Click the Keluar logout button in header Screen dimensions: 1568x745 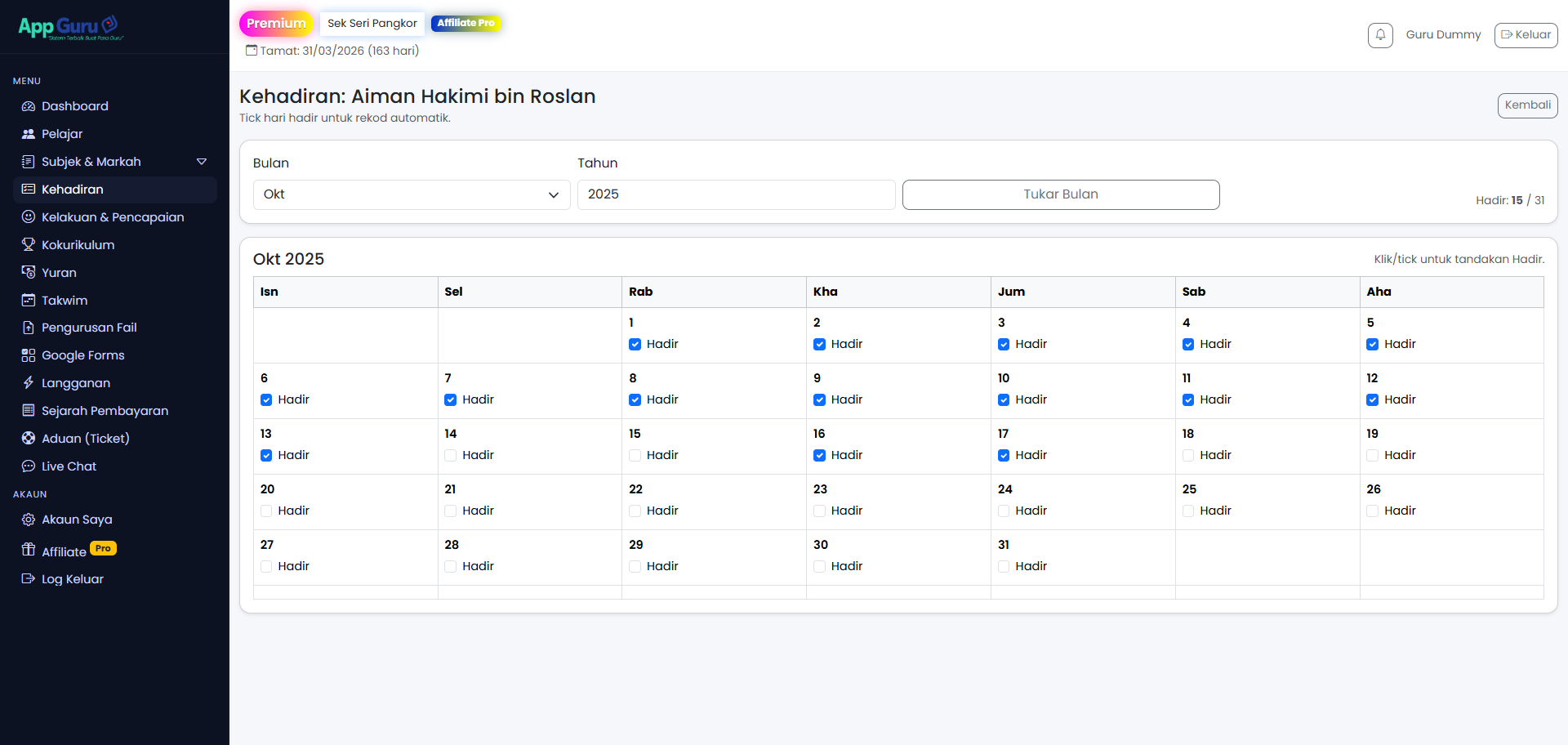pos(1526,35)
